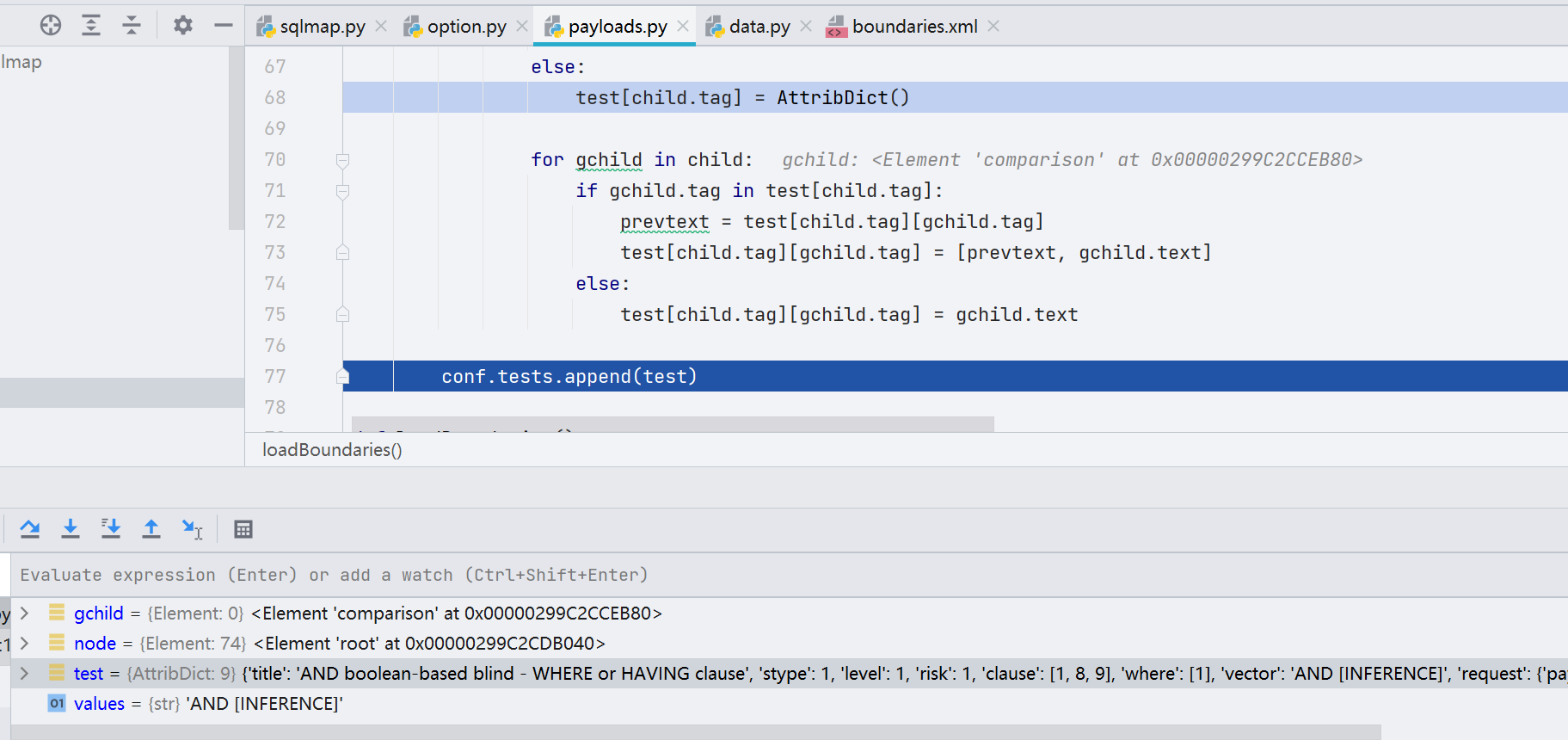The image size is (1568, 740).
Task: Close the option.py tab
Action: click(x=522, y=27)
